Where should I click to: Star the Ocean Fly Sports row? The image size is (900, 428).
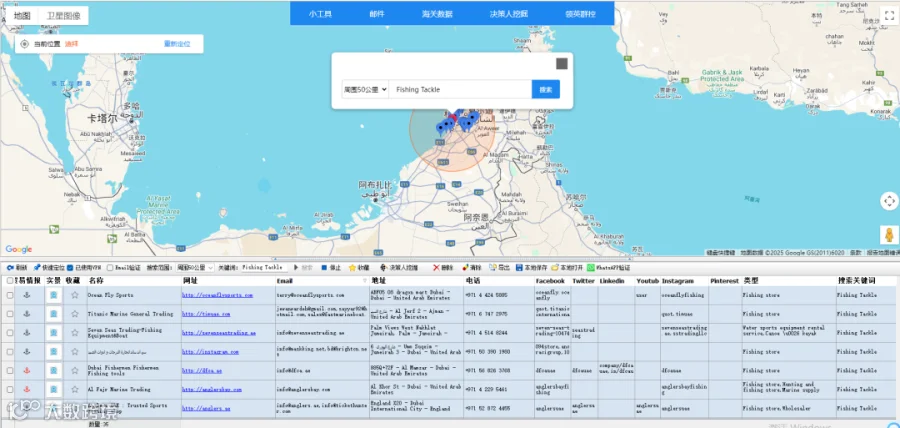point(75,295)
